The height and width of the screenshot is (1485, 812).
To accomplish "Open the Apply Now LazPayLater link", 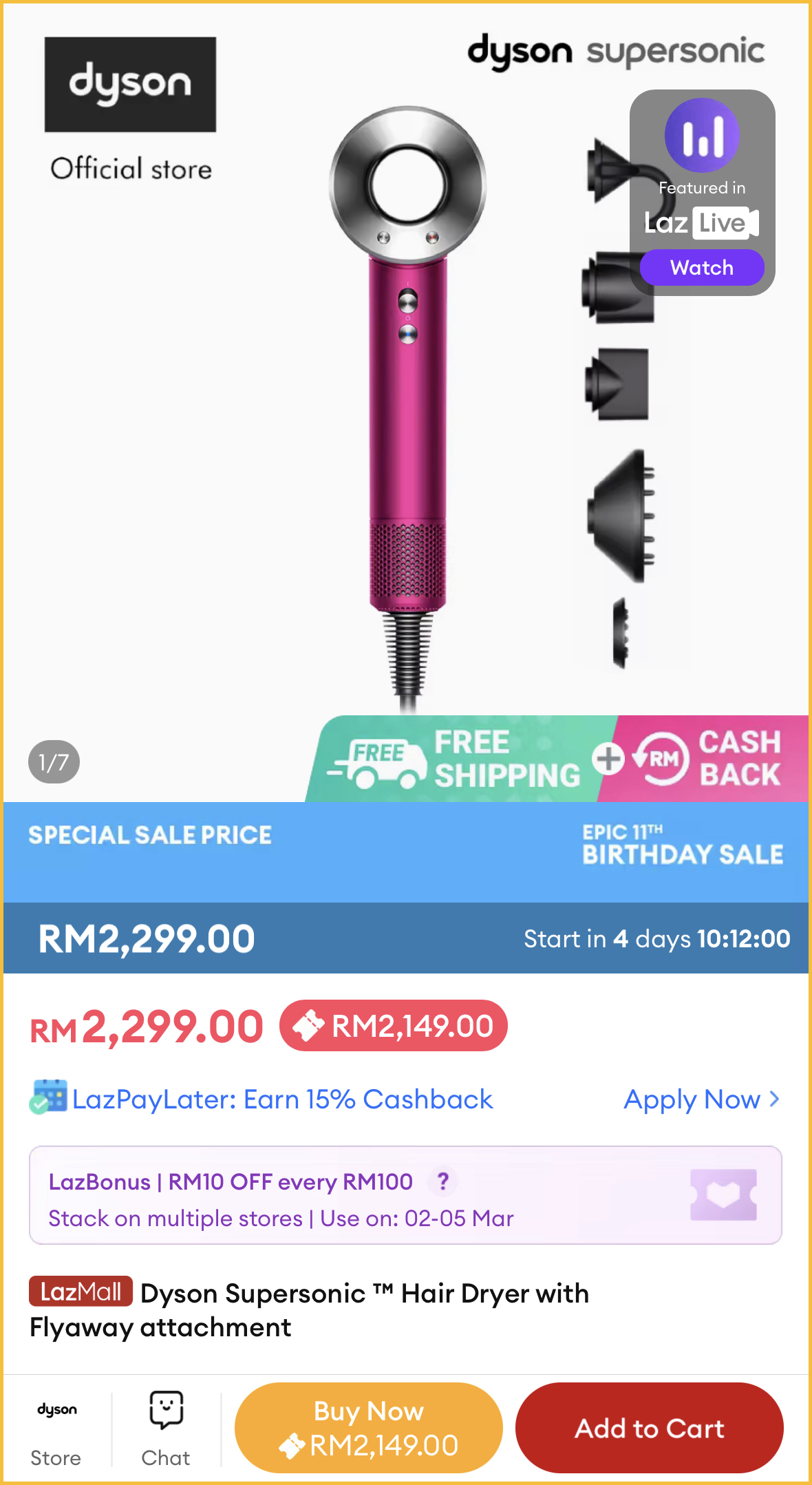I will pos(701,1099).
